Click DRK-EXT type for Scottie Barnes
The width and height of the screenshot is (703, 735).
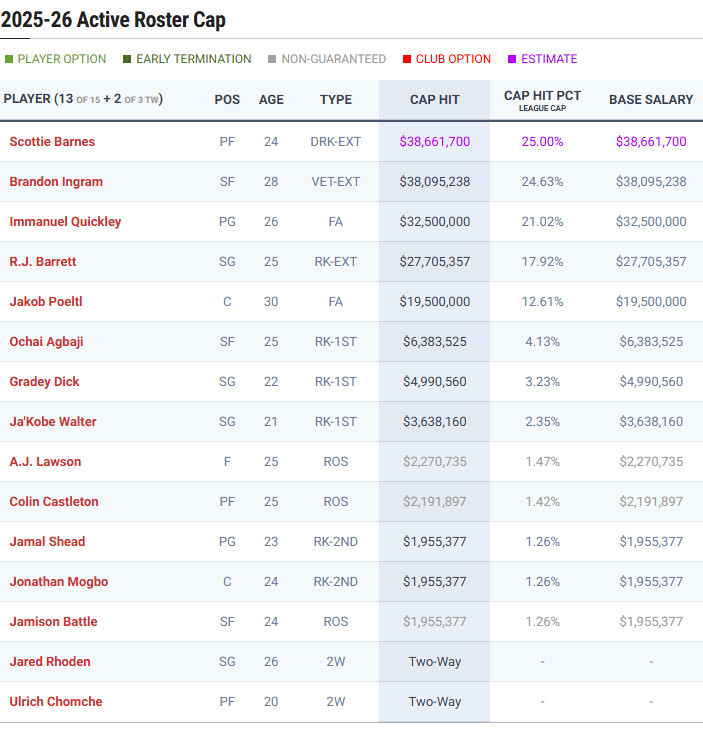pyautogui.click(x=336, y=142)
